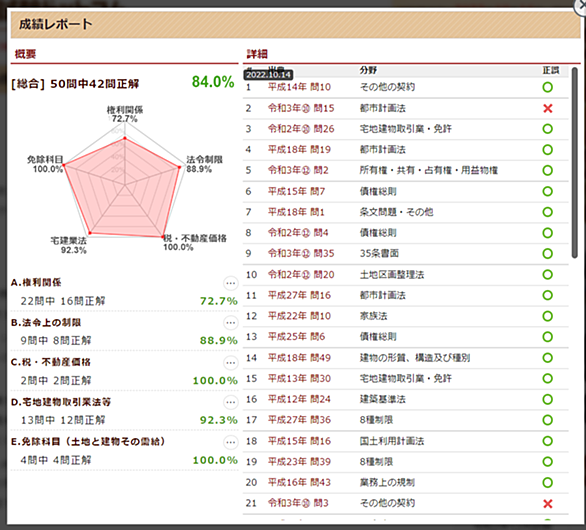586x530 pixels.
Task: Open question 平成18年 問49
Action: pos(299,358)
